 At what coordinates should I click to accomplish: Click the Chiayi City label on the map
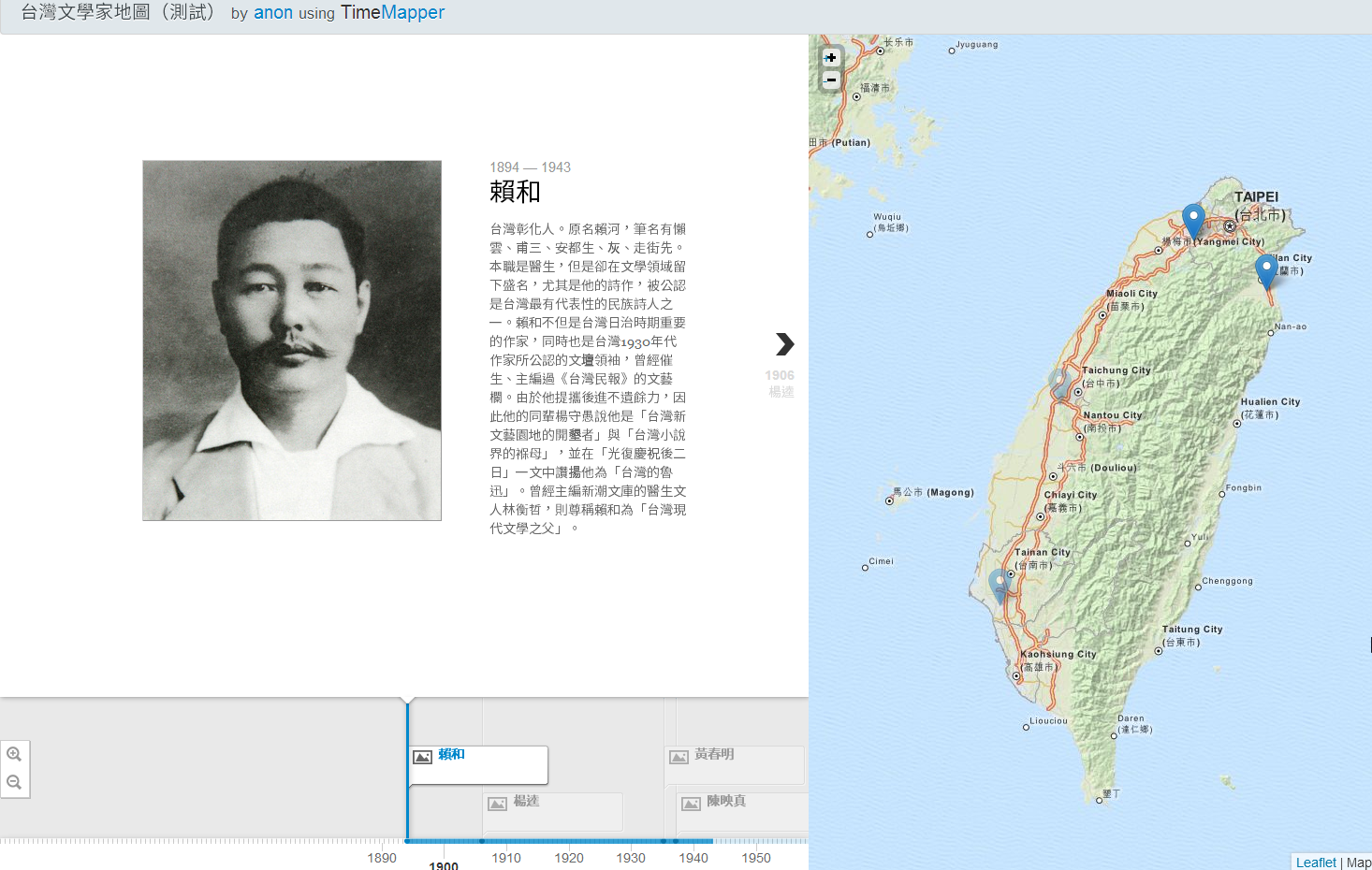[x=1071, y=495]
